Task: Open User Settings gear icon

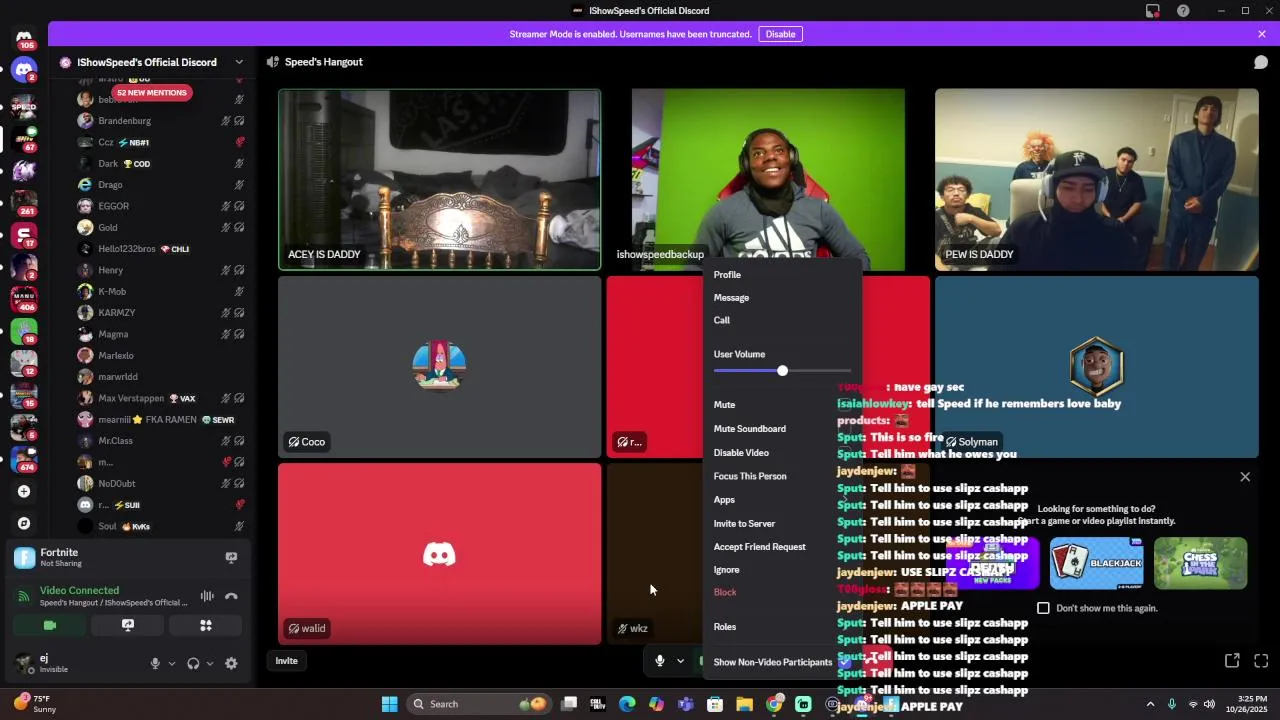Action: 231,663
